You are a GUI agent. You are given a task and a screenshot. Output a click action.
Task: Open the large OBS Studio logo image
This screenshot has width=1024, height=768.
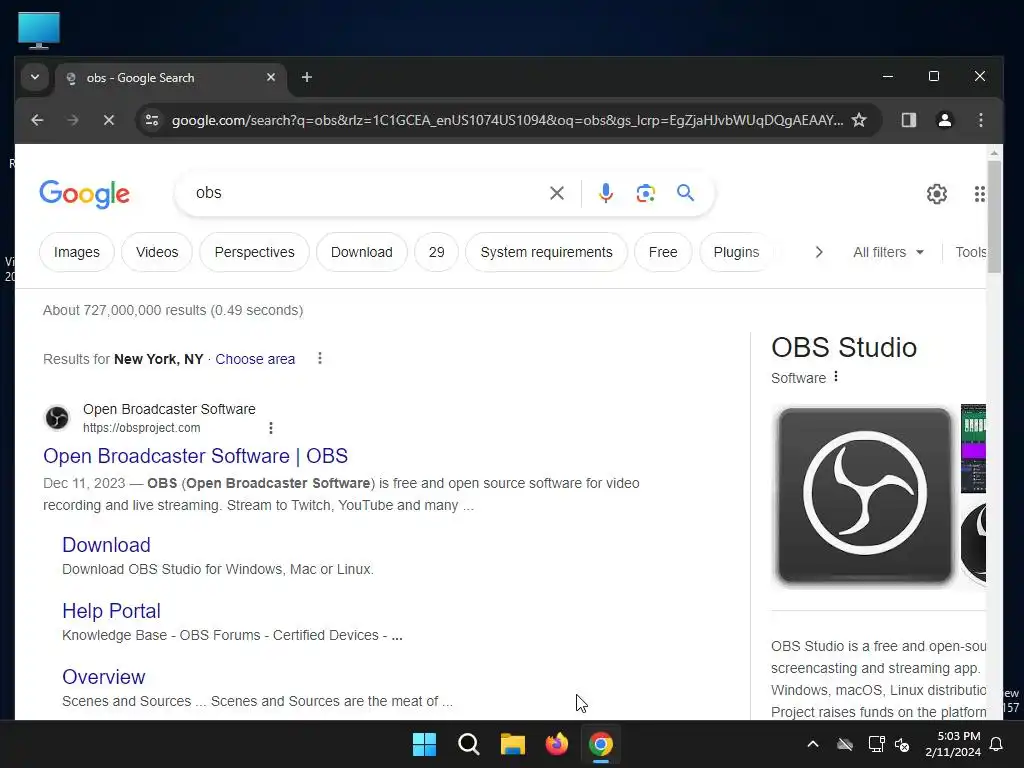(865, 495)
